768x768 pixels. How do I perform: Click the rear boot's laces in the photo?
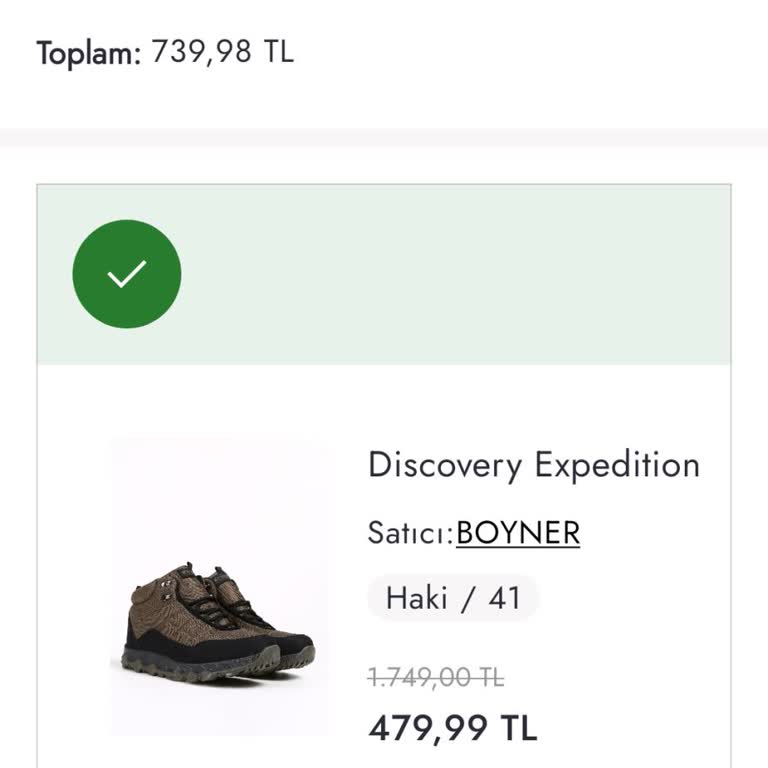pos(240,607)
